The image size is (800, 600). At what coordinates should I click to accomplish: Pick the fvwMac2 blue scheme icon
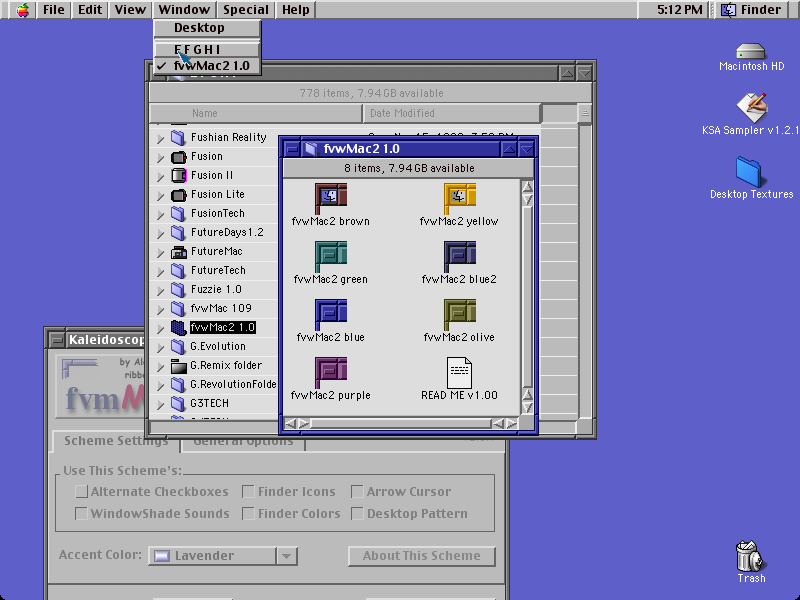click(331, 314)
